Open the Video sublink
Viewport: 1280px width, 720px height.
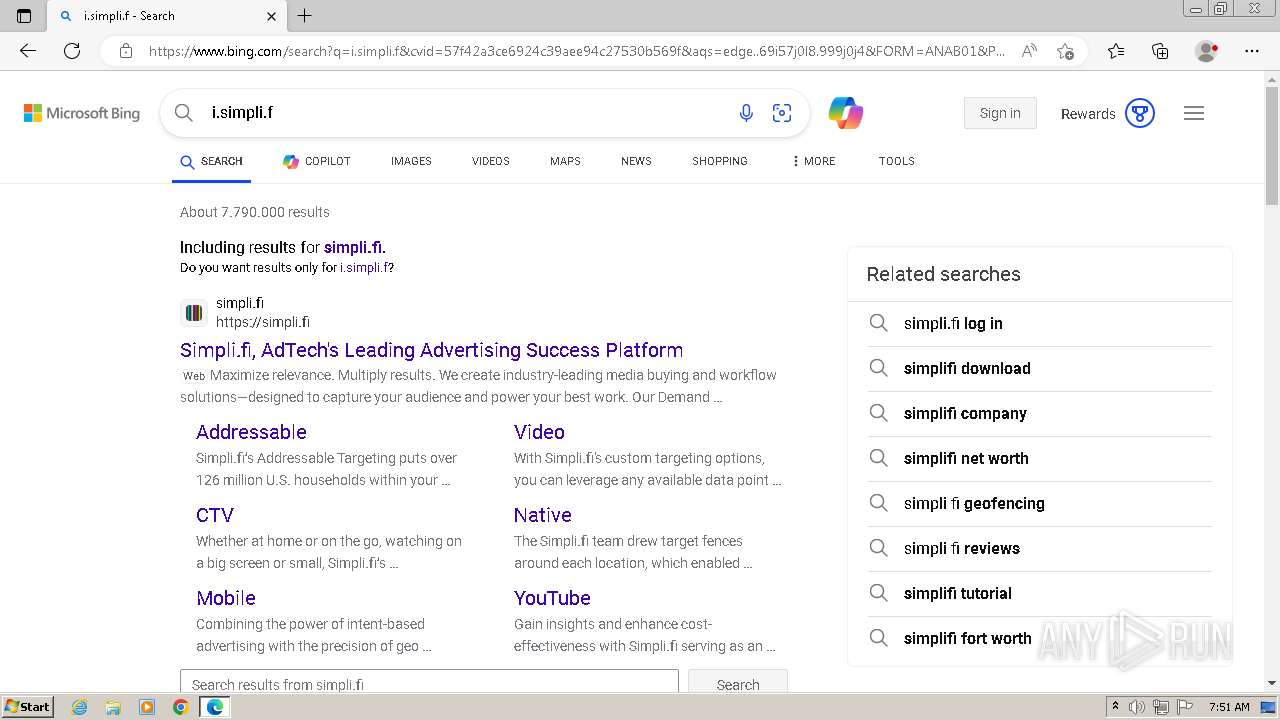539,432
